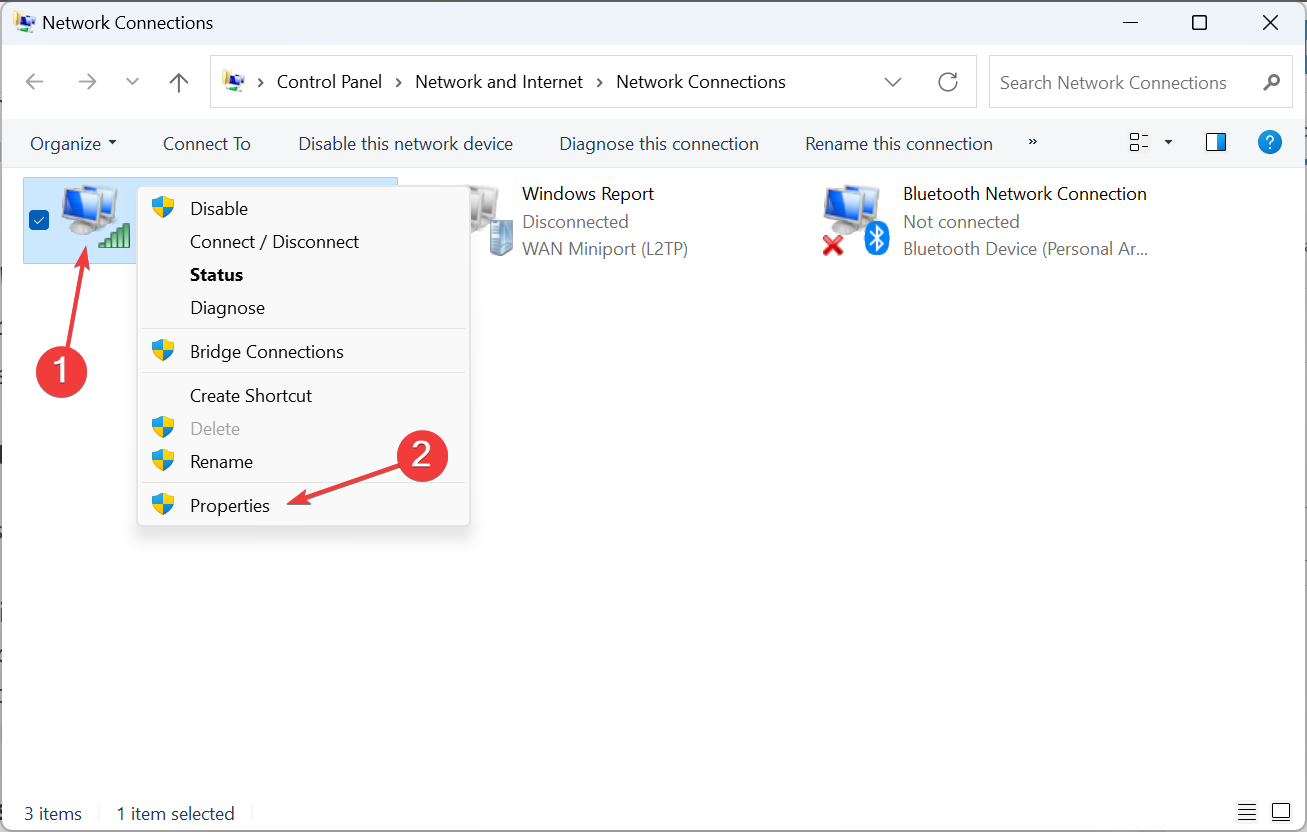Select Properties from the context menu
Image resolution: width=1307 pixels, height=832 pixels.
pyautogui.click(x=230, y=505)
